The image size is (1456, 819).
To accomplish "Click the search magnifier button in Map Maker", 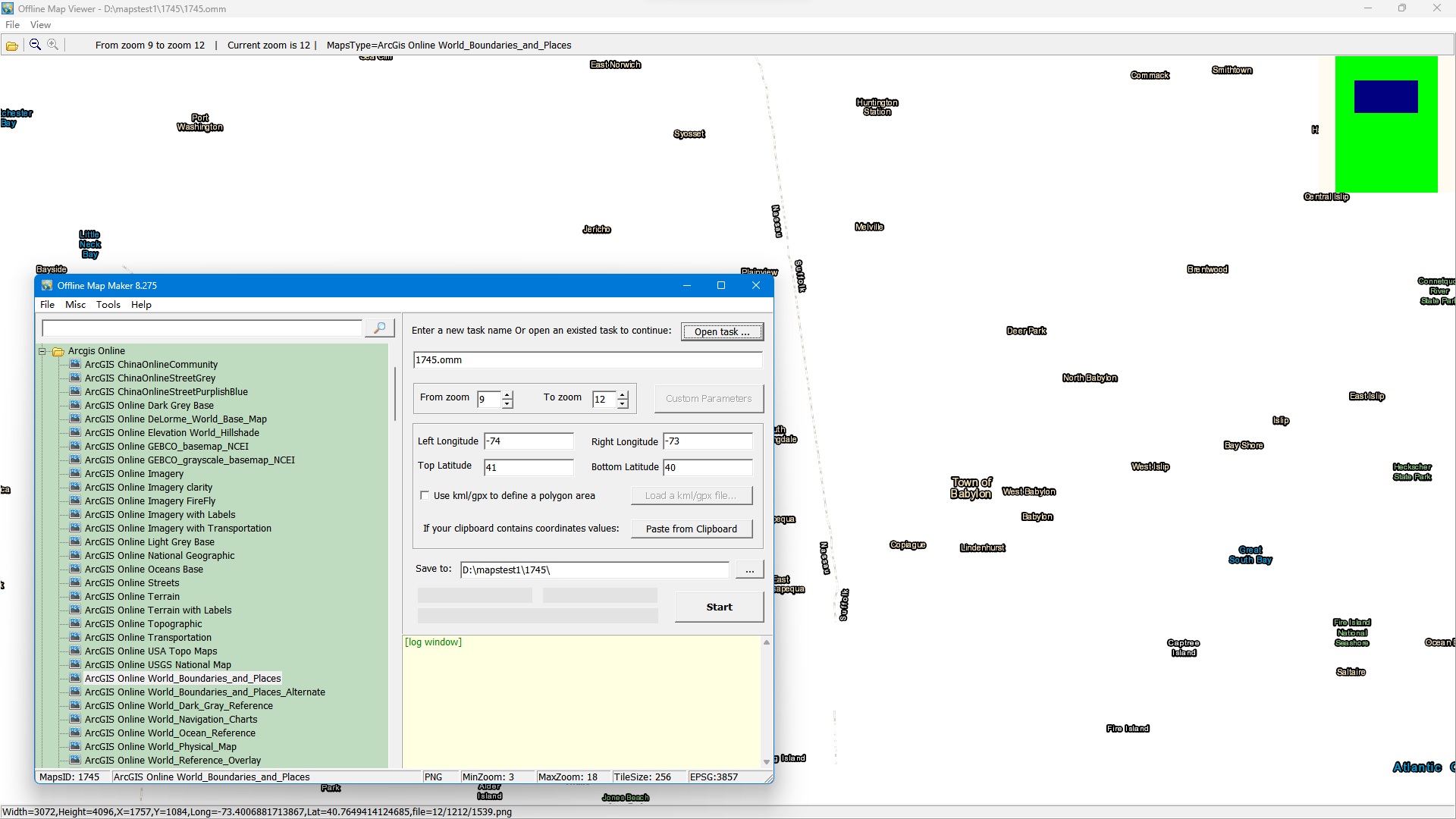I will click(x=380, y=328).
